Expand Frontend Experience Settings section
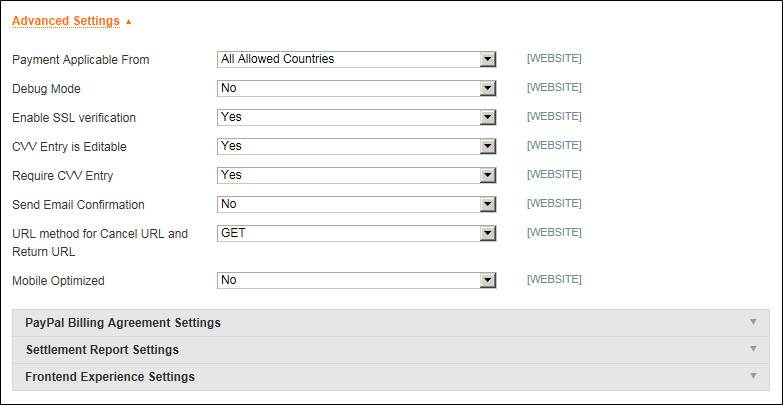The width and height of the screenshot is (783, 405). tap(391, 377)
